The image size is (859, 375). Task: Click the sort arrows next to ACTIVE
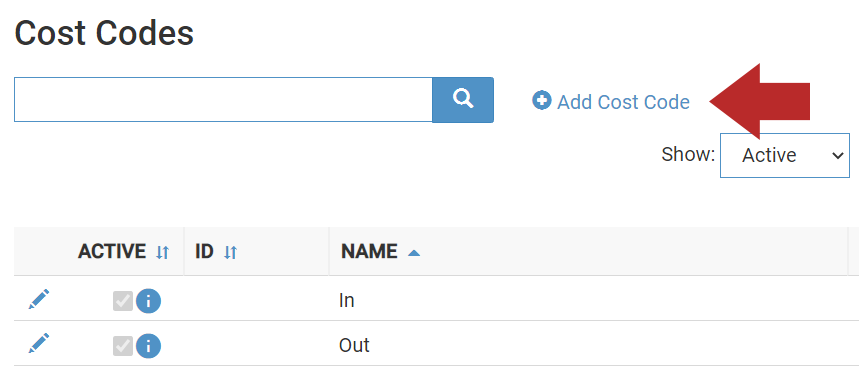pyautogui.click(x=163, y=252)
